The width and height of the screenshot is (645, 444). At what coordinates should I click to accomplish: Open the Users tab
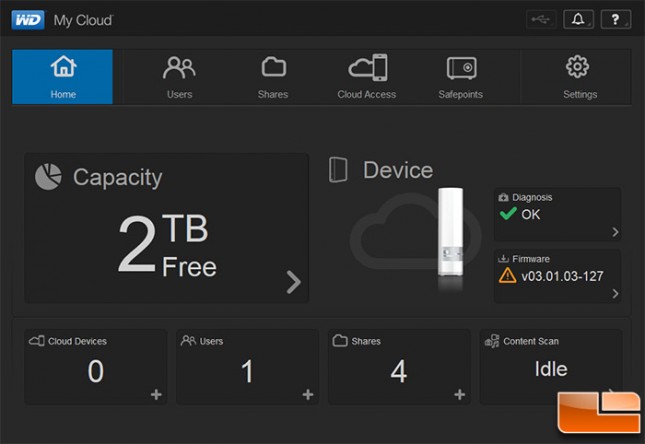click(x=179, y=77)
